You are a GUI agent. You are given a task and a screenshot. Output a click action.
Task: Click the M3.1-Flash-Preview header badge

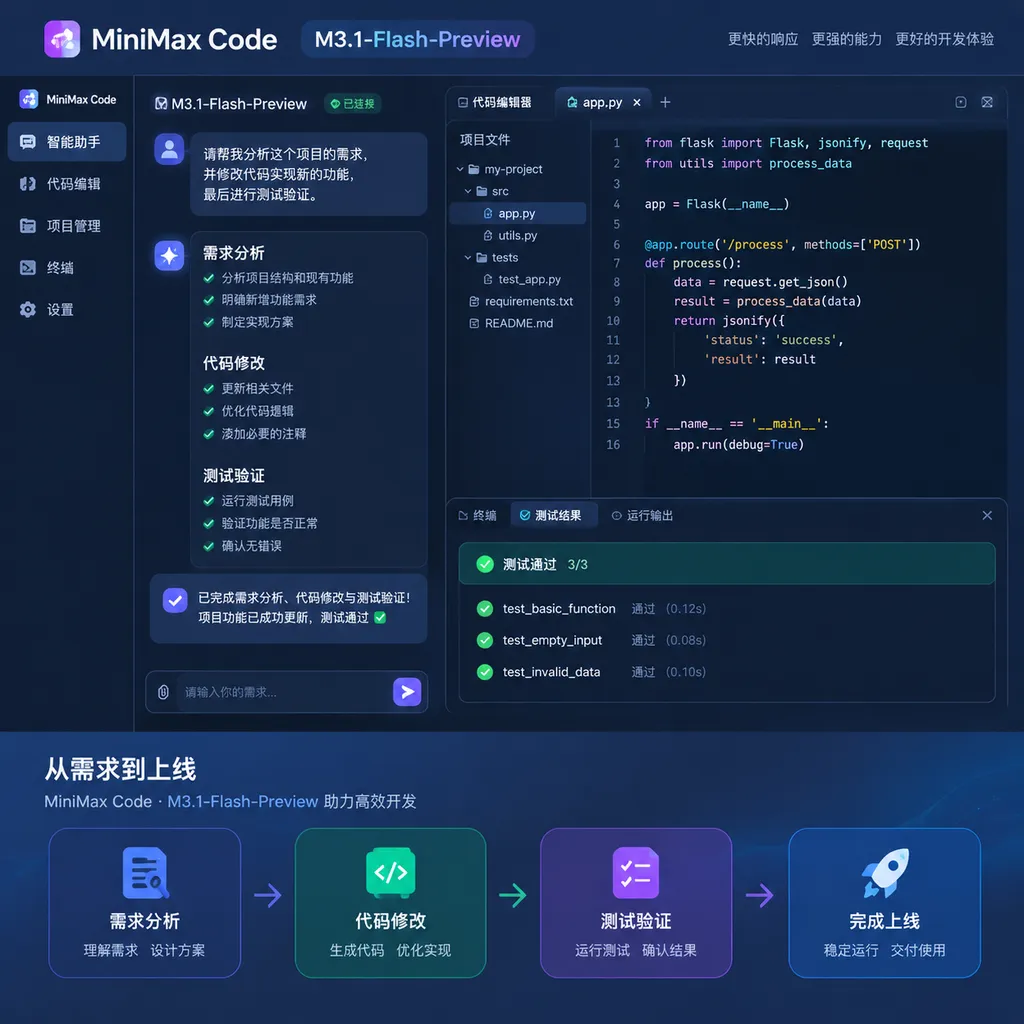pyautogui.click(x=417, y=39)
